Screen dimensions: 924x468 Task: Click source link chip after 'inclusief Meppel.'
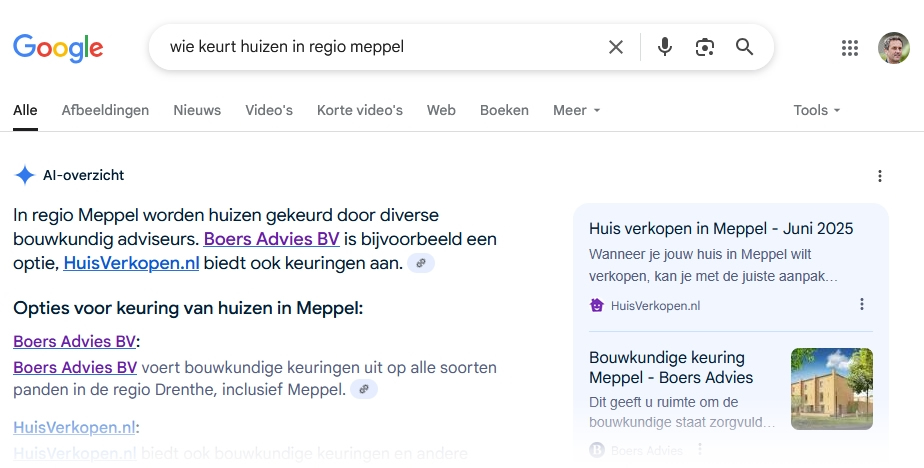pyautogui.click(x=364, y=390)
